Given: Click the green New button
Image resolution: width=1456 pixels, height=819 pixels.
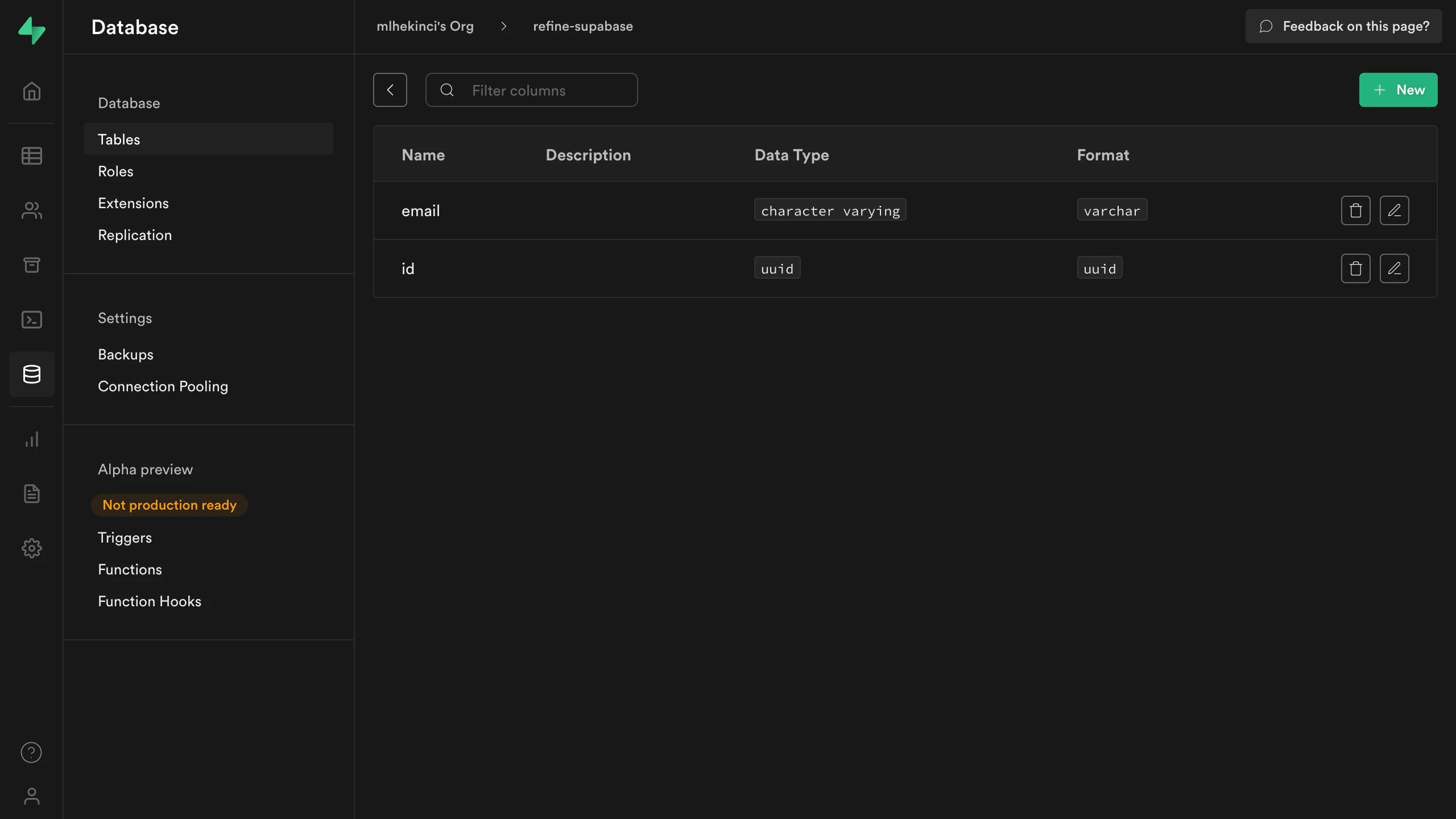Looking at the screenshot, I should pos(1398,90).
